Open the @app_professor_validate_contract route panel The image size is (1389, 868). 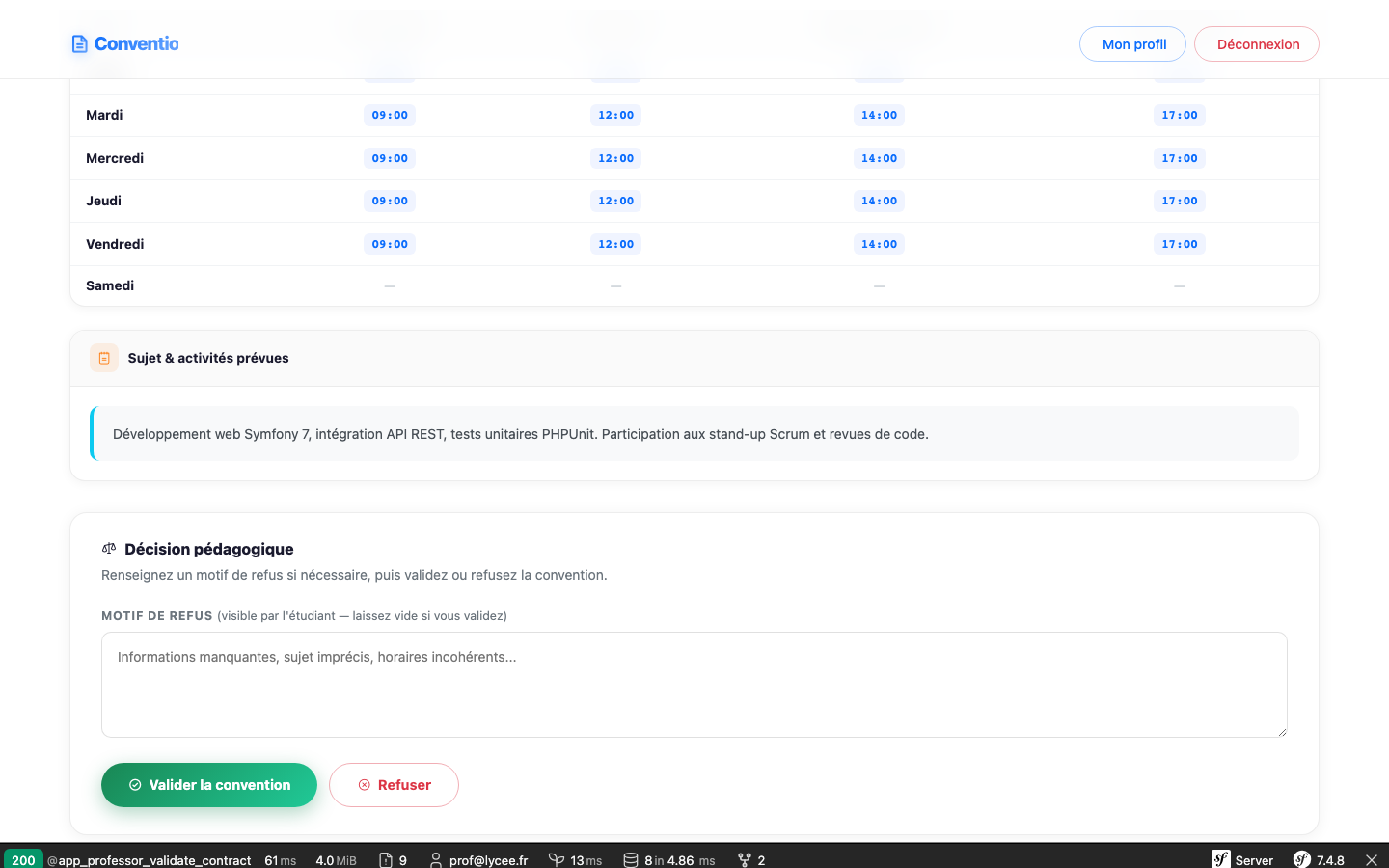(x=149, y=860)
